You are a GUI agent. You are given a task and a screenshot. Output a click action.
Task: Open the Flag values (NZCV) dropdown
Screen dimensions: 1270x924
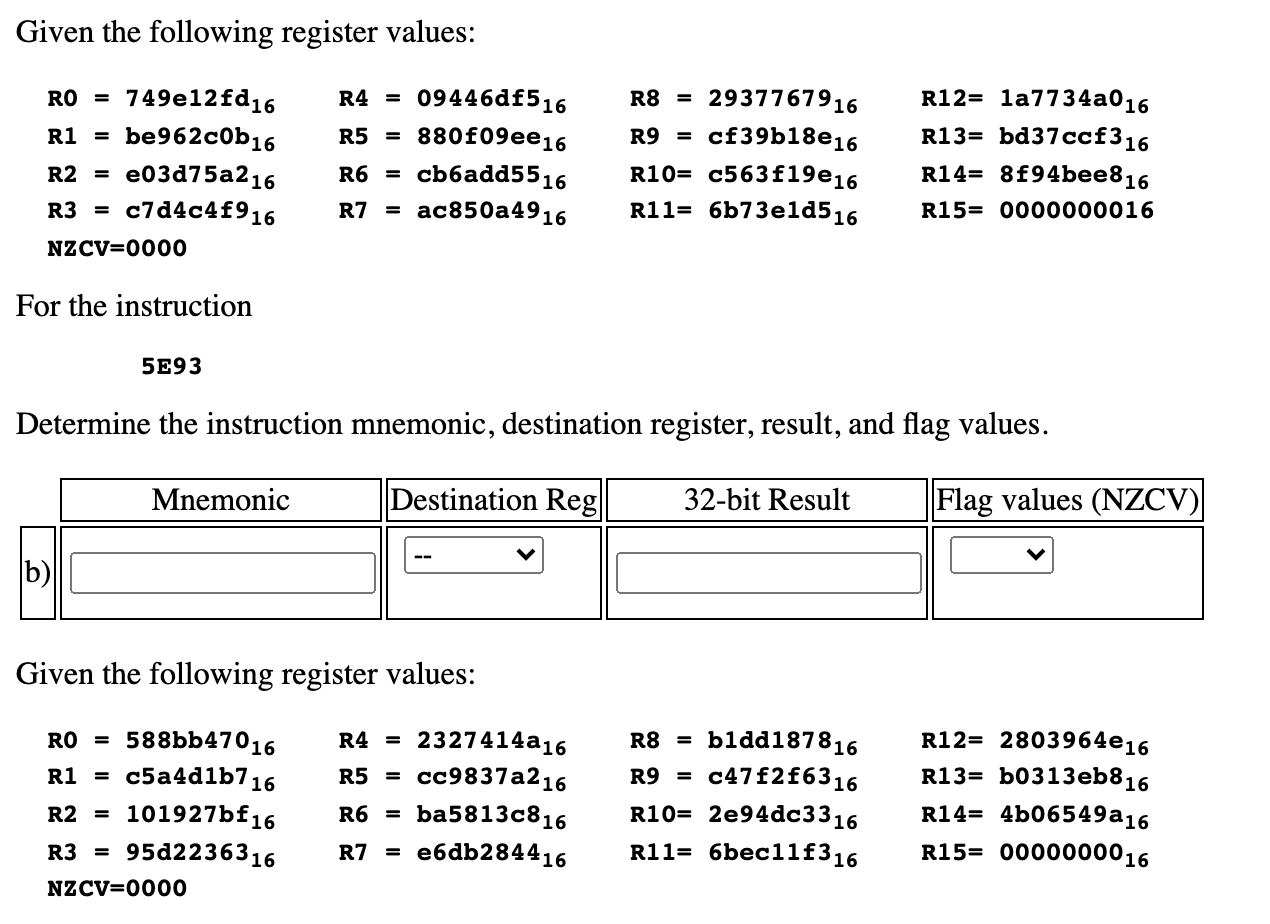1002,555
